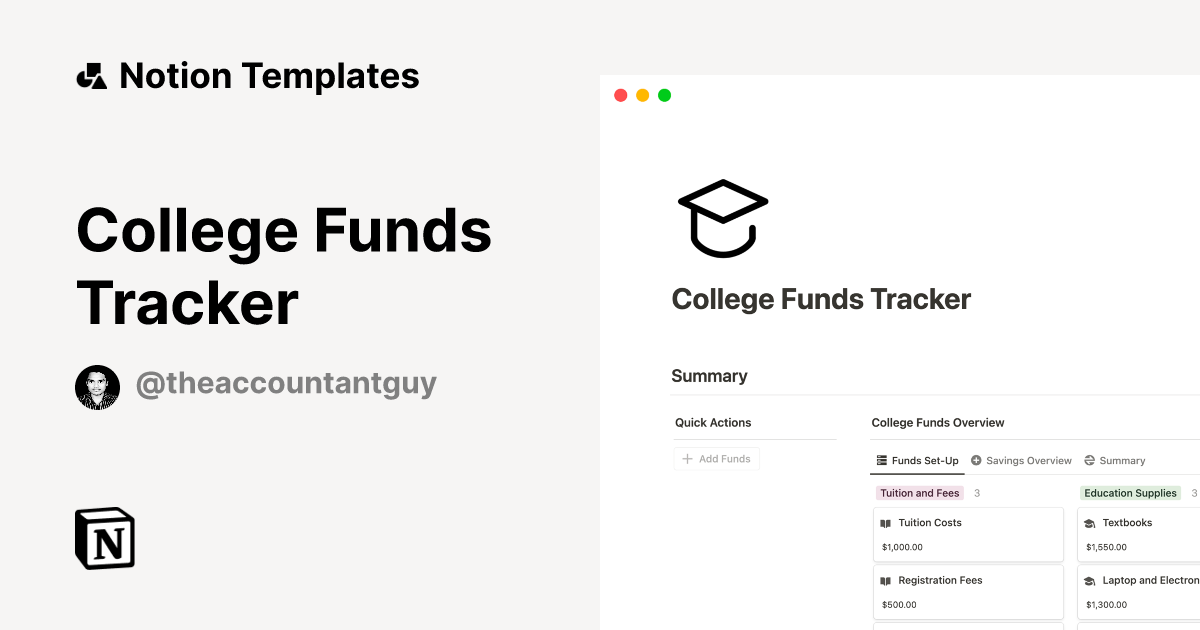The width and height of the screenshot is (1200, 630).
Task: Open the Summary tab
Action: (x=1122, y=460)
